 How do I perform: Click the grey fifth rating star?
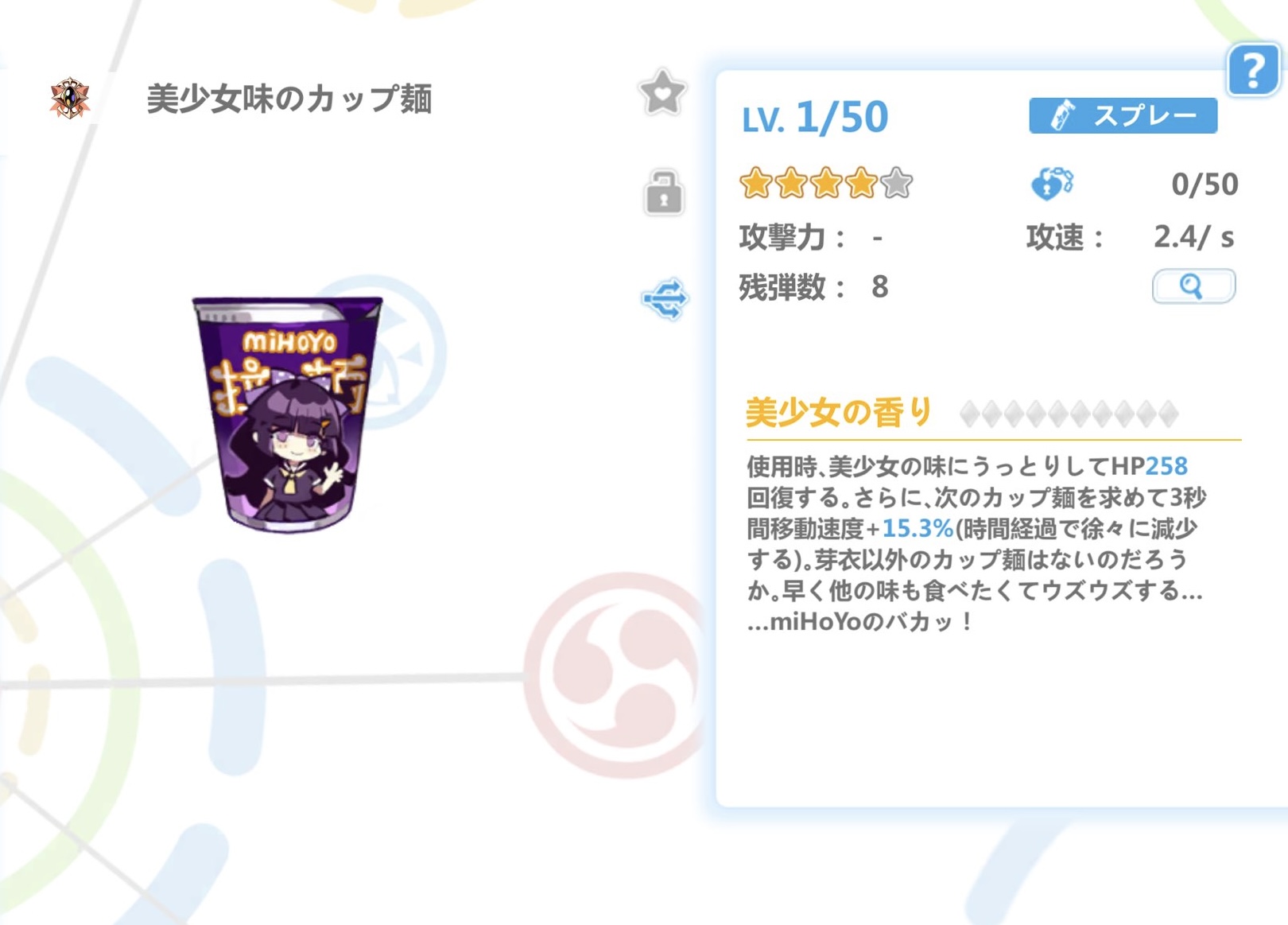[x=897, y=184]
